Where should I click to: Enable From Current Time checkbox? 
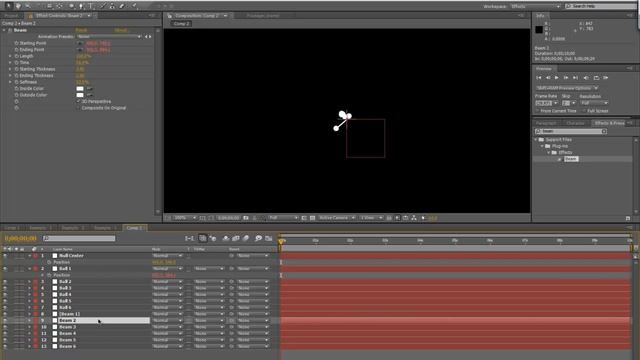pos(538,111)
